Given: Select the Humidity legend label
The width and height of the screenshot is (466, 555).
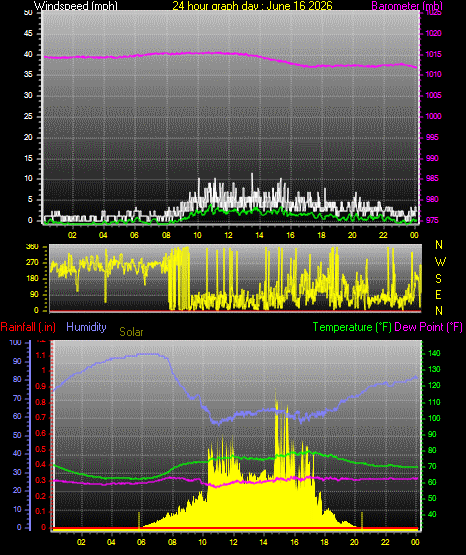Looking at the screenshot, I should (x=86, y=327).
